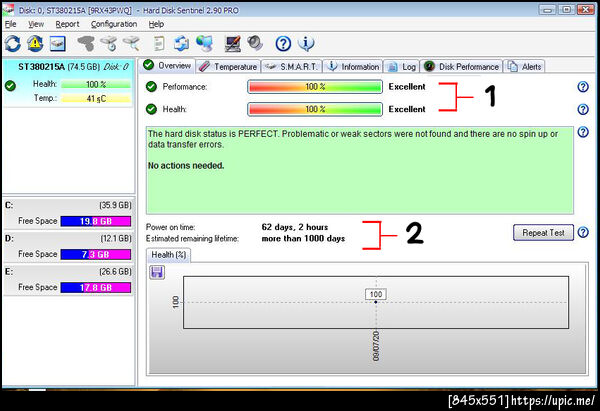Switch to the S.M.A.R.T. tab
This screenshot has width=600, height=411.
tap(292, 67)
